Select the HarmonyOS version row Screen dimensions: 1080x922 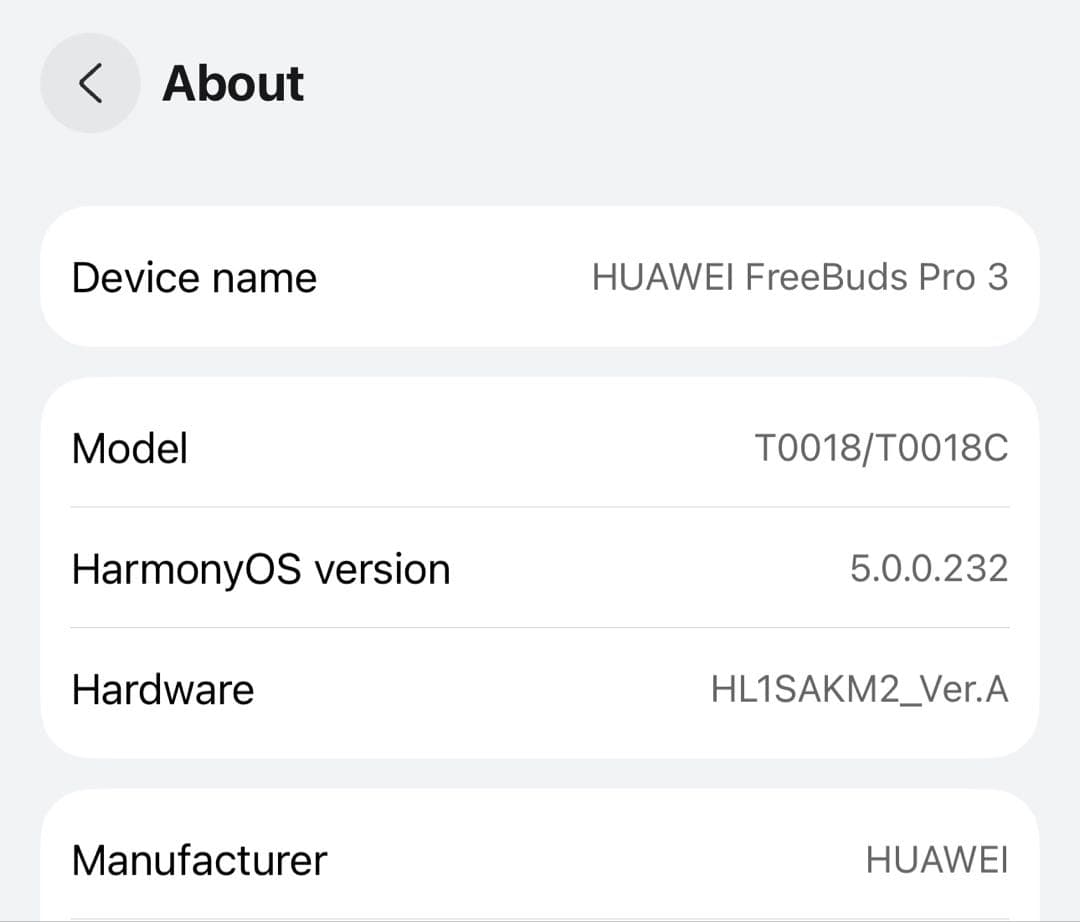tap(540, 568)
